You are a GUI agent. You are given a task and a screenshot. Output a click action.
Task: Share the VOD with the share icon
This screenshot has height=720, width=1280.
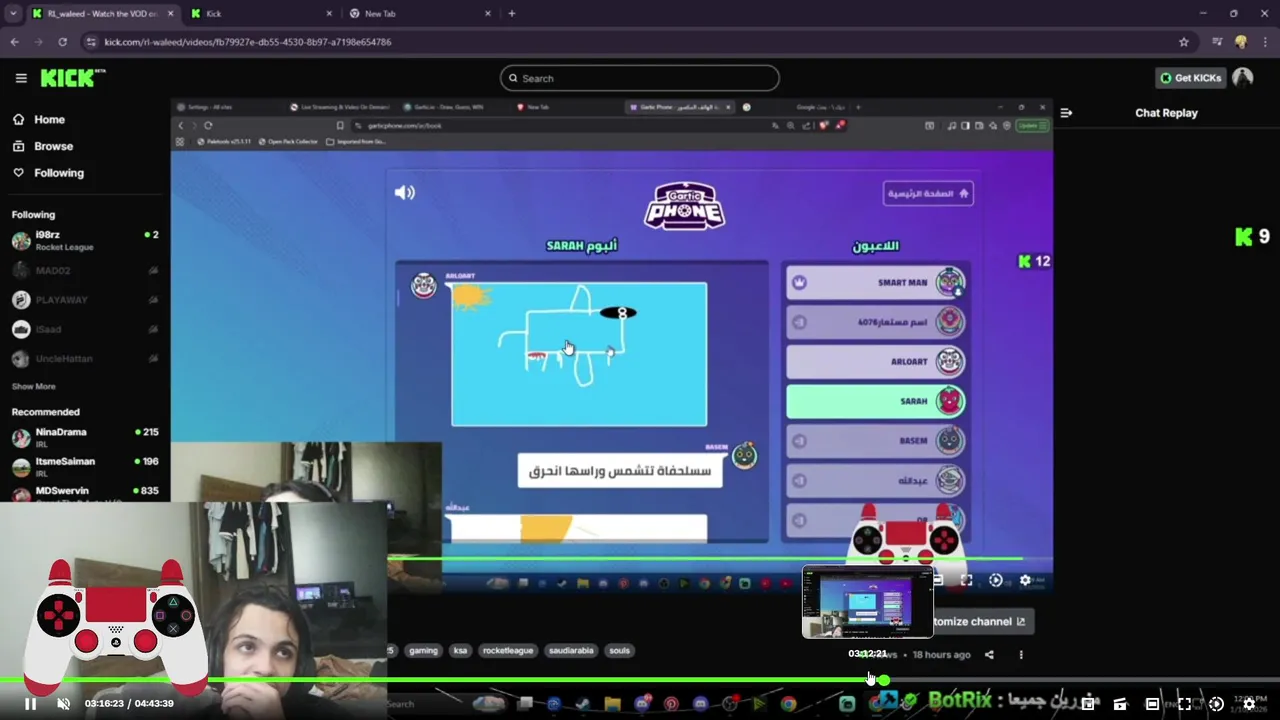tap(989, 655)
